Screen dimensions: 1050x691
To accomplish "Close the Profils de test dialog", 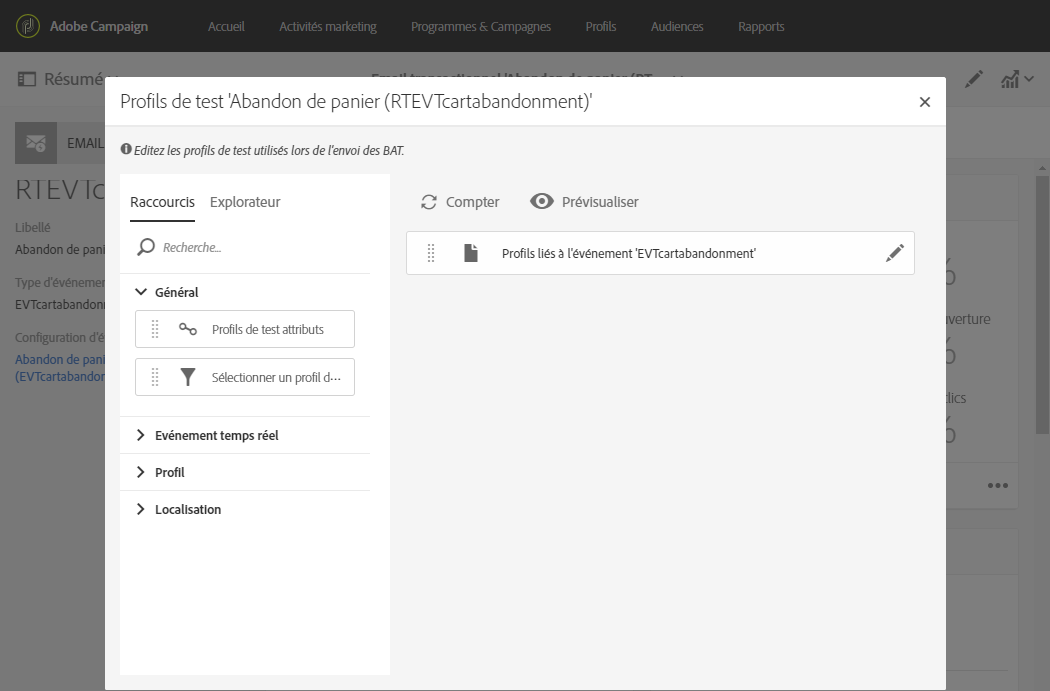I will (x=925, y=102).
